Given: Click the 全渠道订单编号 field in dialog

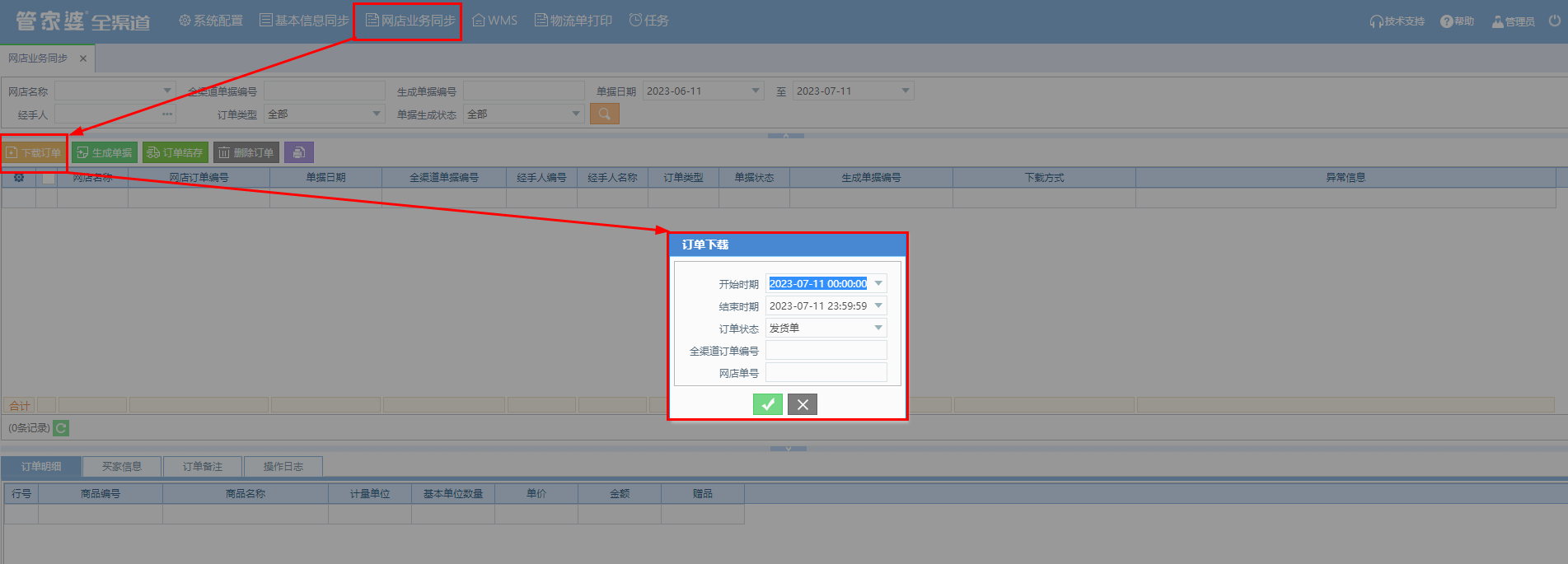Looking at the screenshot, I should point(826,350).
